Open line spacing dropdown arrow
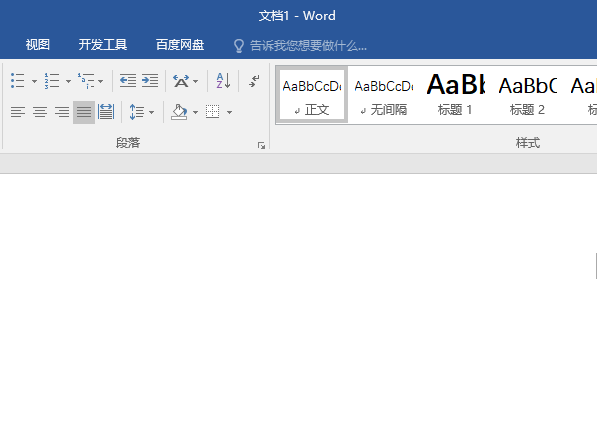The height and width of the screenshot is (434, 597). click(x=152, y=112)
